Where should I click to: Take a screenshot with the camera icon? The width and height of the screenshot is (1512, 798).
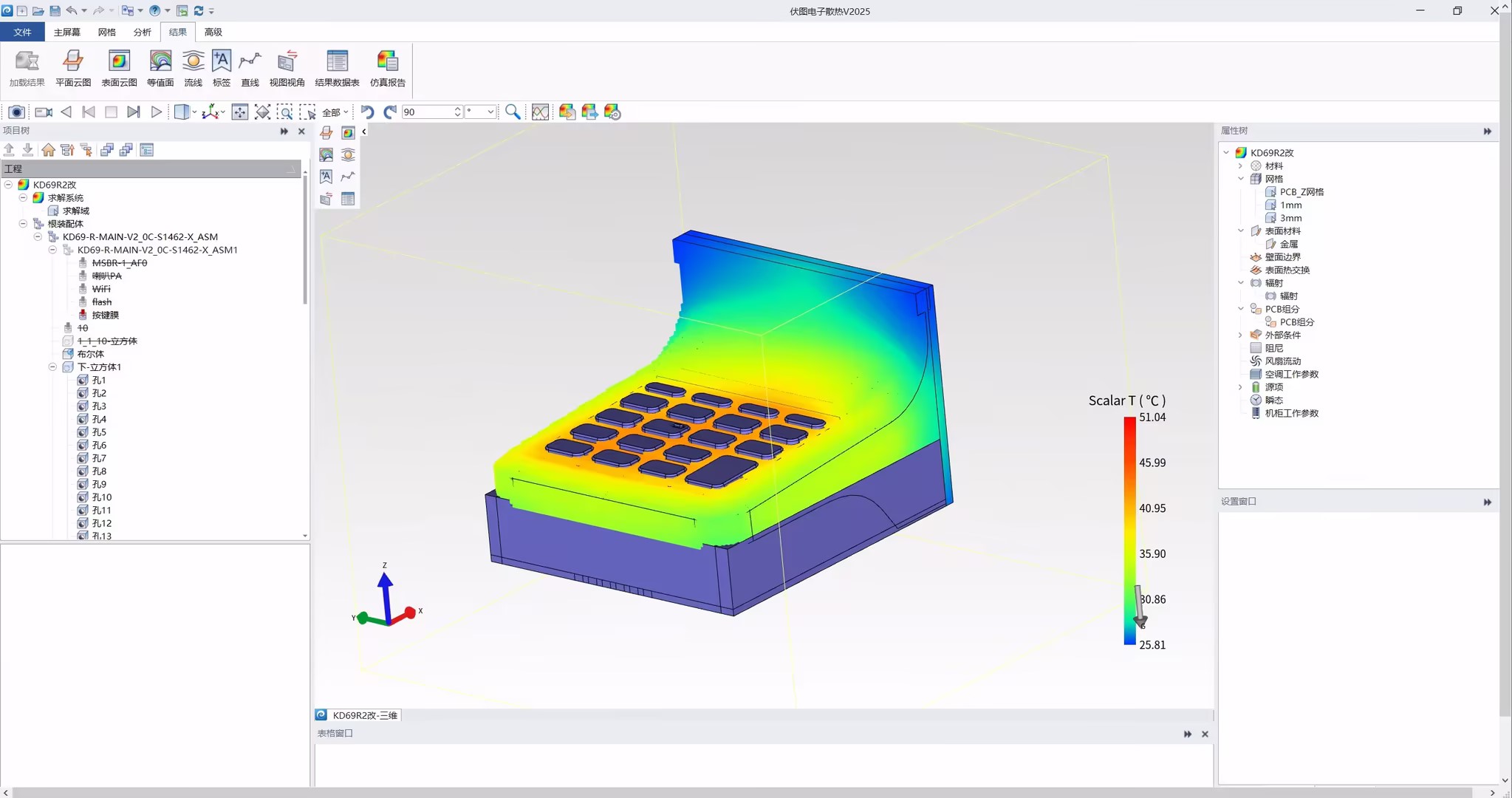16,112
